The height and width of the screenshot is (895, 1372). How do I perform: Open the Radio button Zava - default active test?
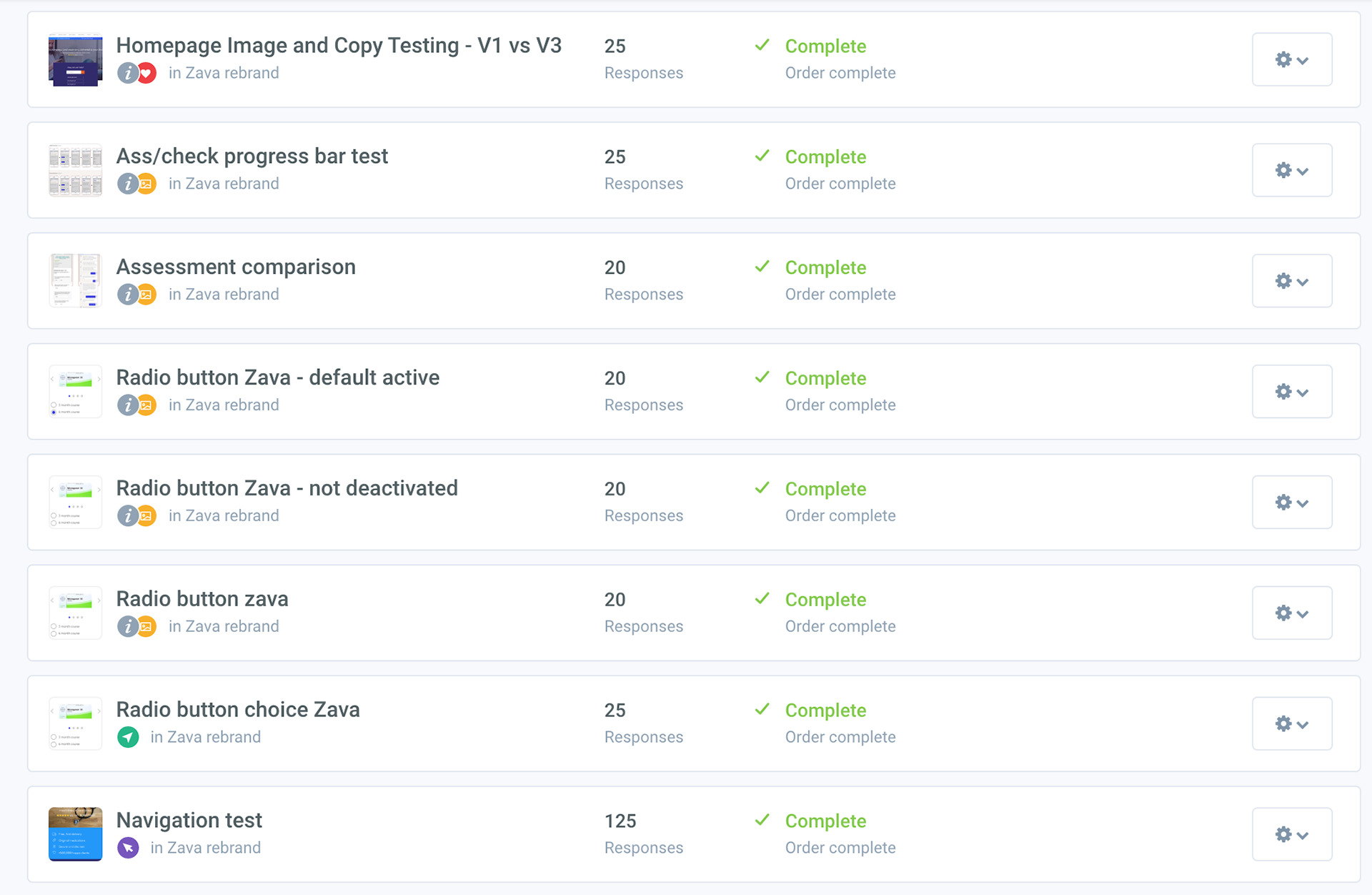coord(278,377)
